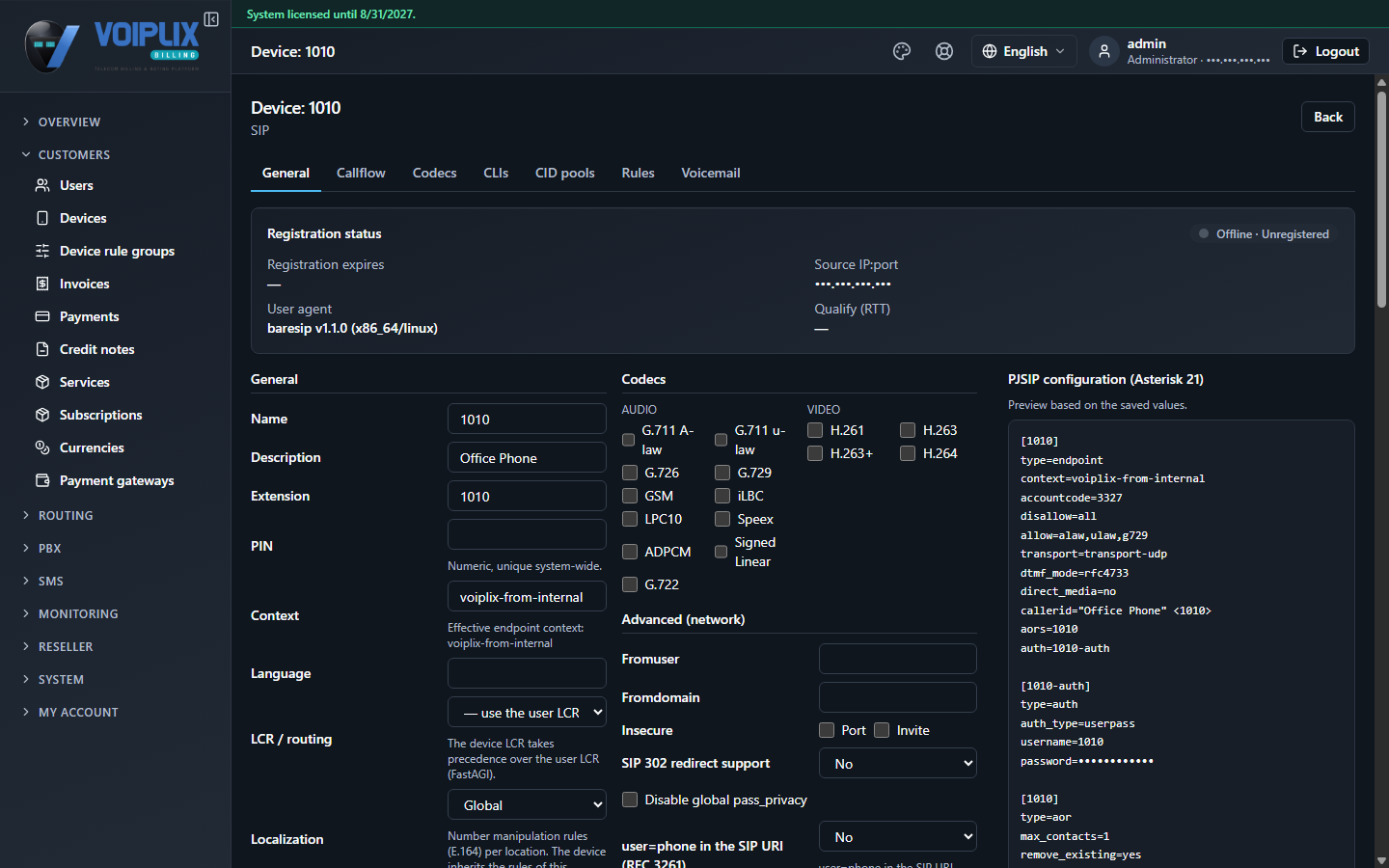
Task: Enable the H.264 video codec
Action: point(908,453)
